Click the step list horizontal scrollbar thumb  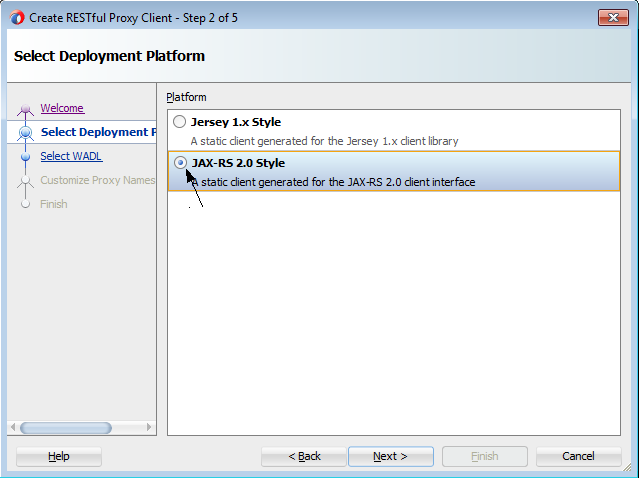click(66, 428)
